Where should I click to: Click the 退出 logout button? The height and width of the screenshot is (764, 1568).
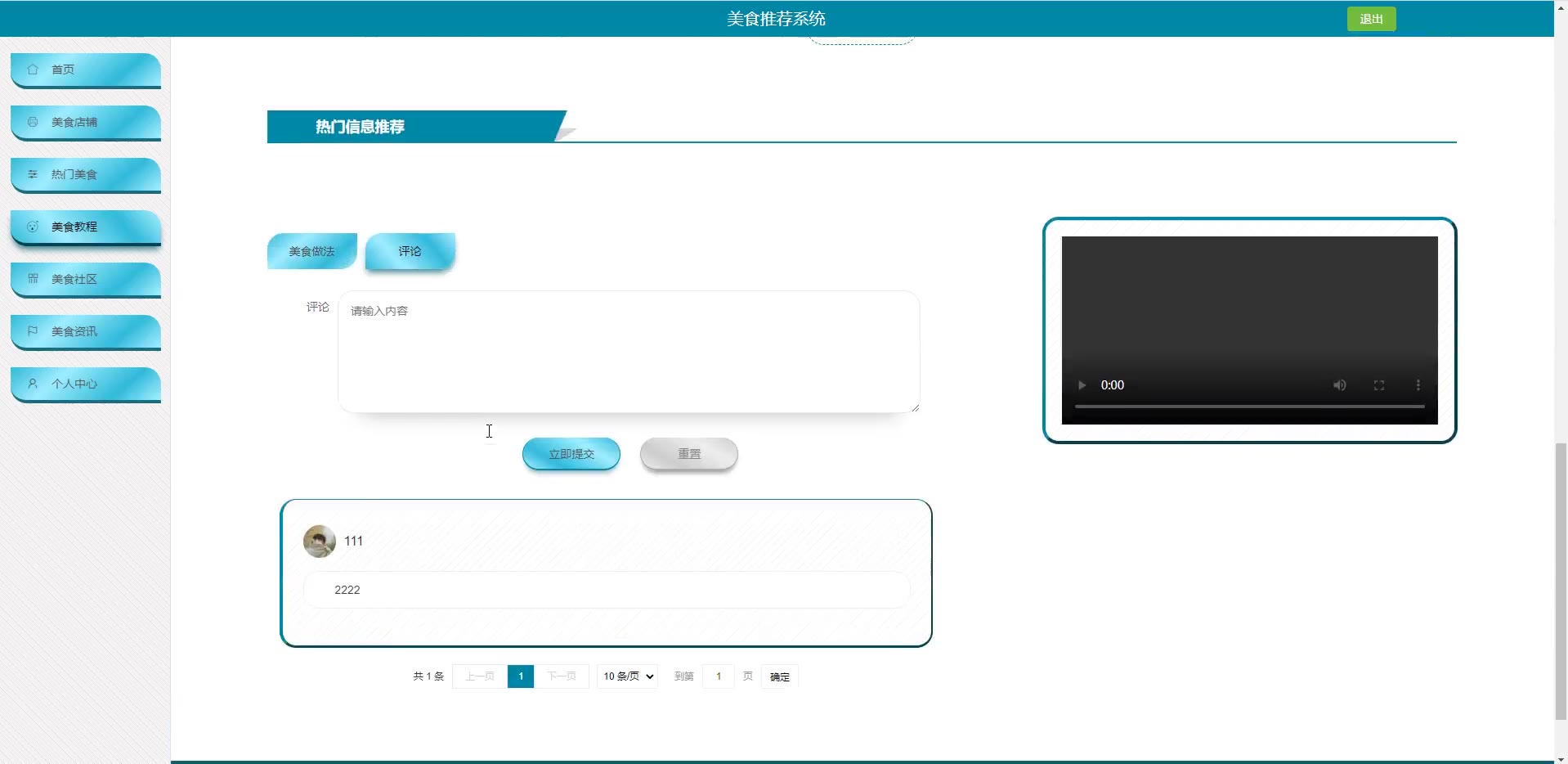(x=1372, y=19)
